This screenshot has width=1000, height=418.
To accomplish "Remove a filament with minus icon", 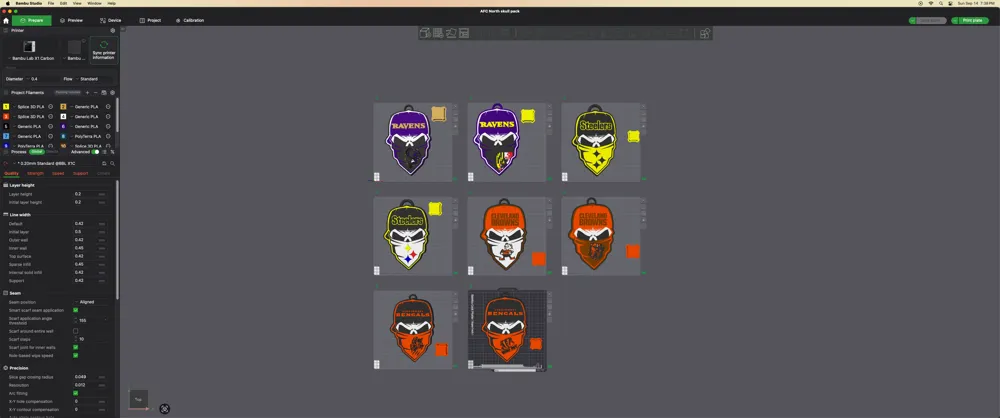I will [96, 93].
